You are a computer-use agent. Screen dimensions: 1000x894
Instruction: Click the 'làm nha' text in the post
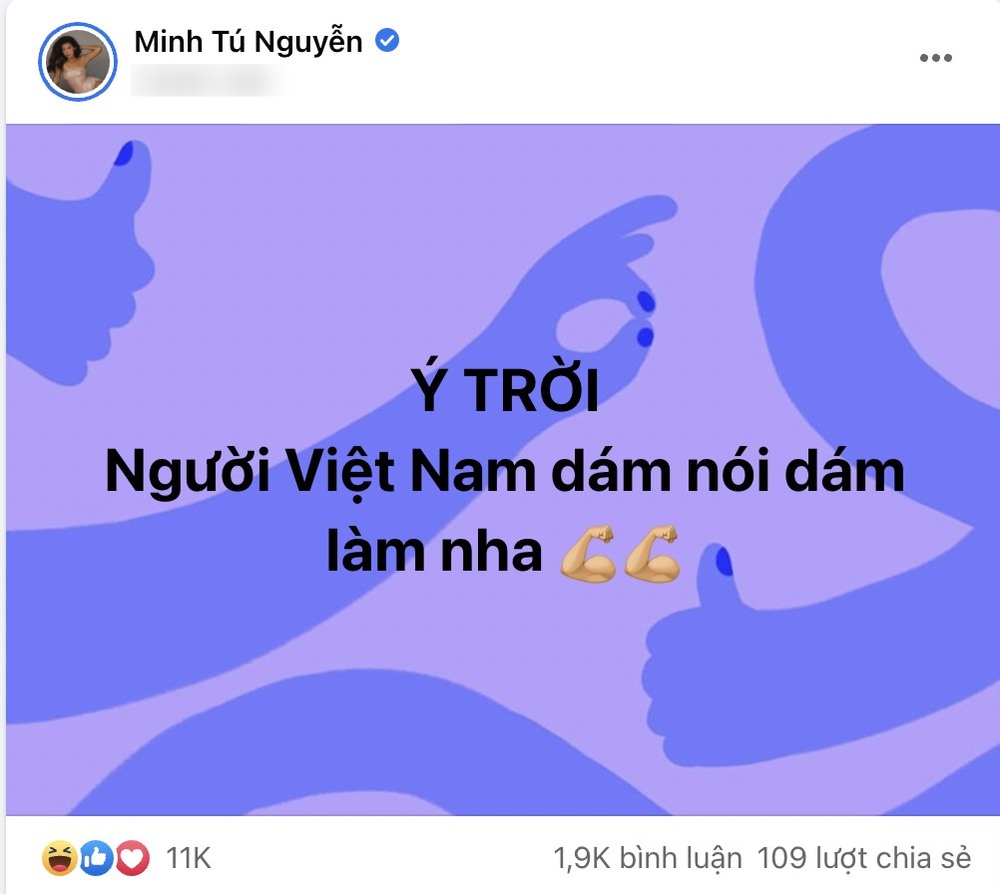pos(434,552)
